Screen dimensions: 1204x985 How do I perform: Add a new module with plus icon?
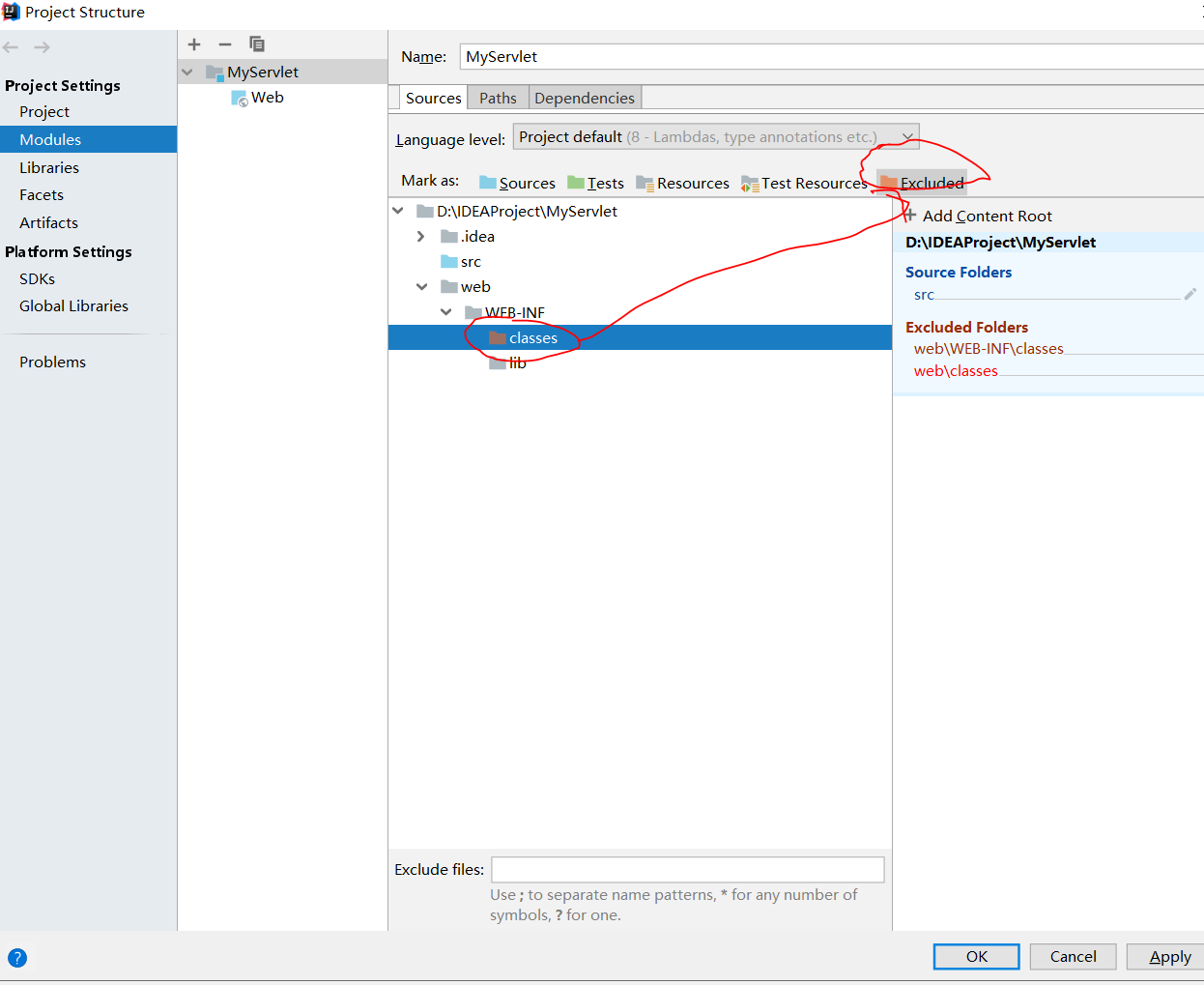[194, 44]
